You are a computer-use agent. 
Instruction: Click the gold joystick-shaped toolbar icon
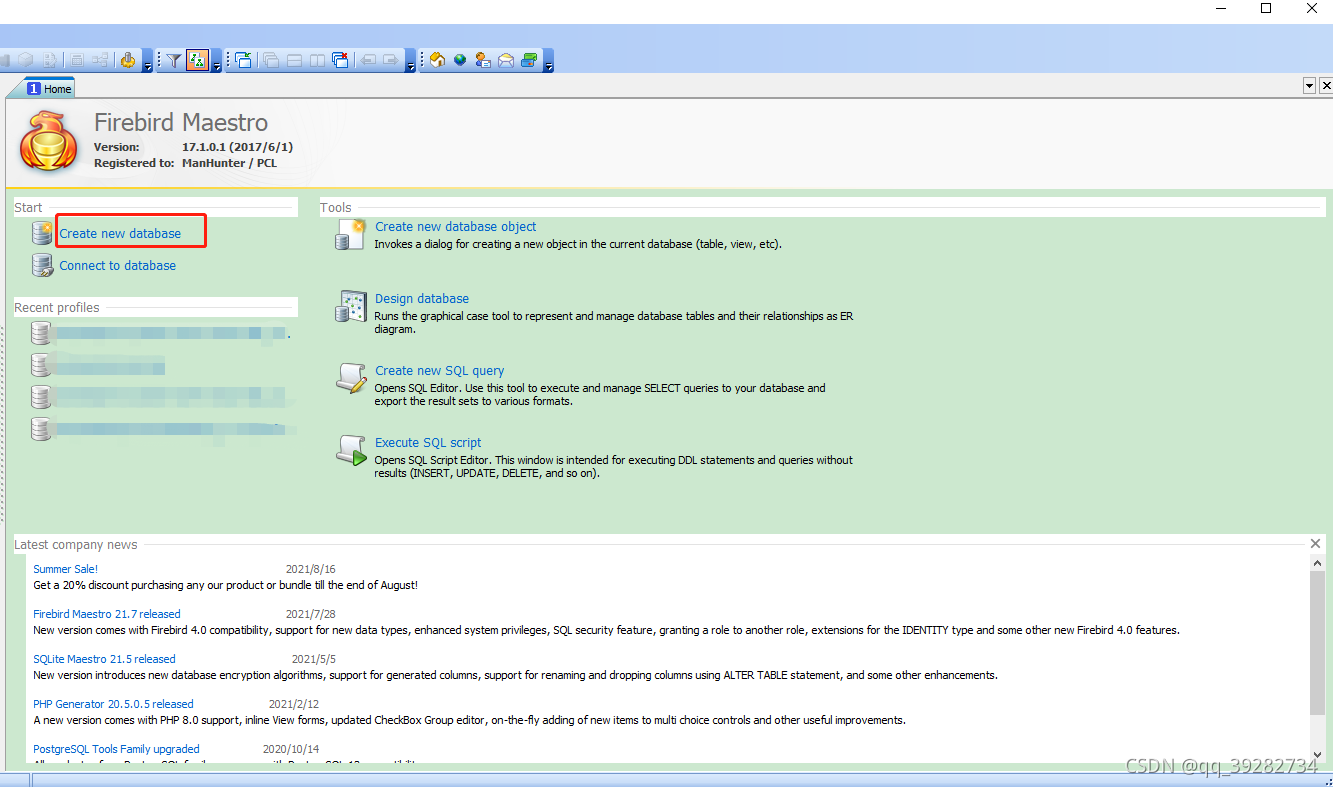pos(128,61)
